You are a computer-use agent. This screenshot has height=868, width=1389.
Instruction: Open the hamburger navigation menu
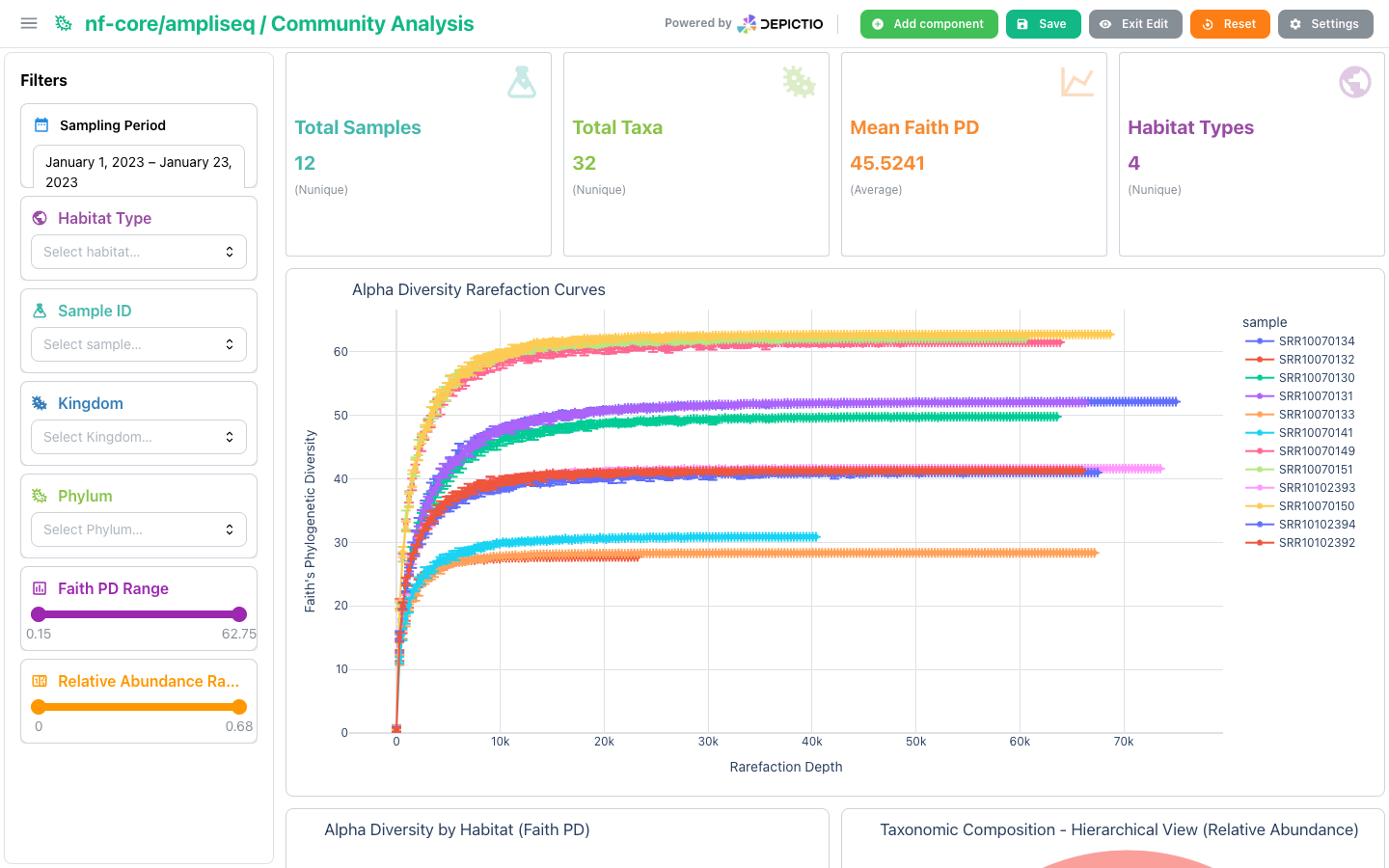tap(29, 23)
